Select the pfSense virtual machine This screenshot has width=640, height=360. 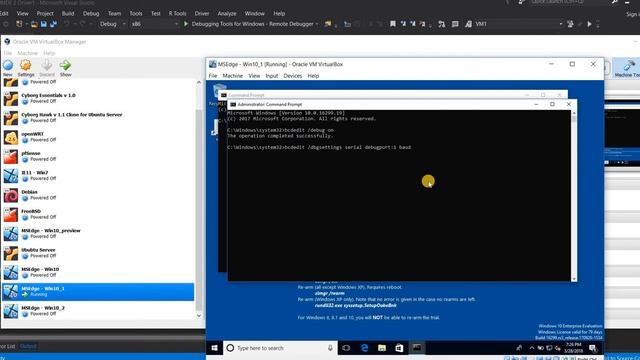coord(98,156)
